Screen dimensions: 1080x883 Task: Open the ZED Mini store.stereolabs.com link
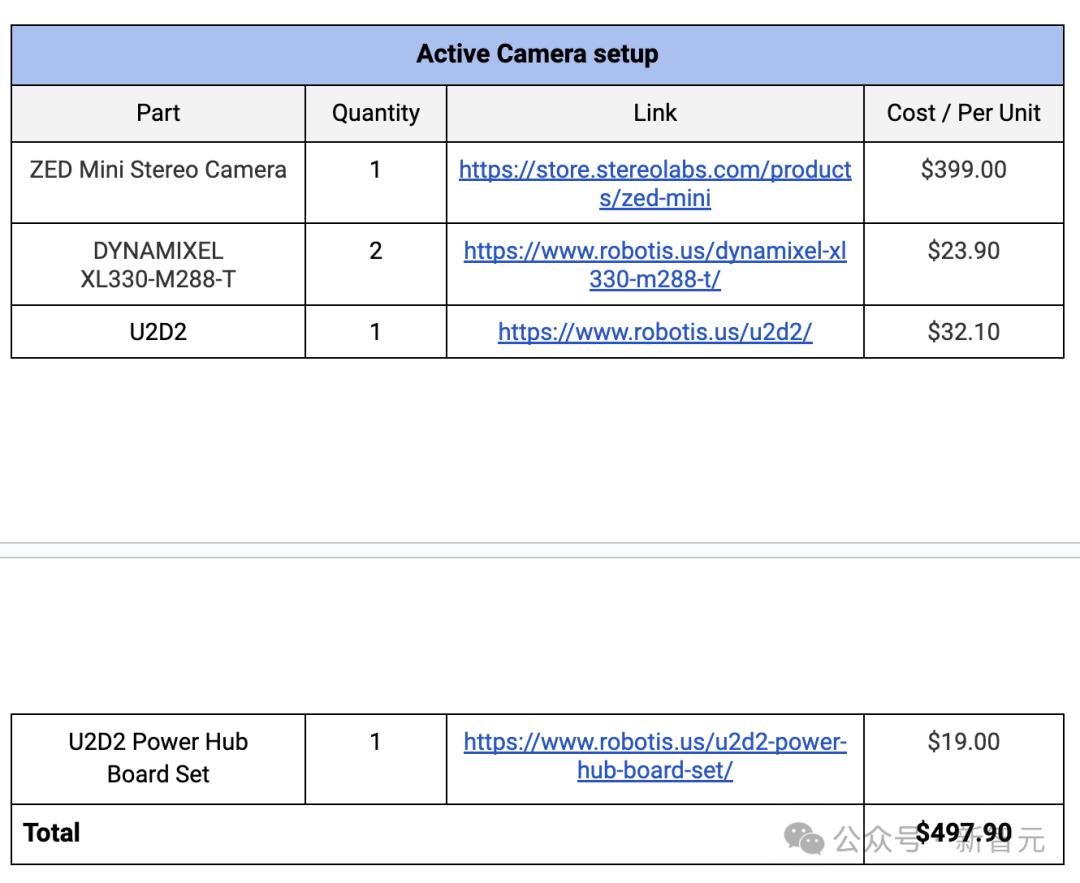tap(654, 183)
